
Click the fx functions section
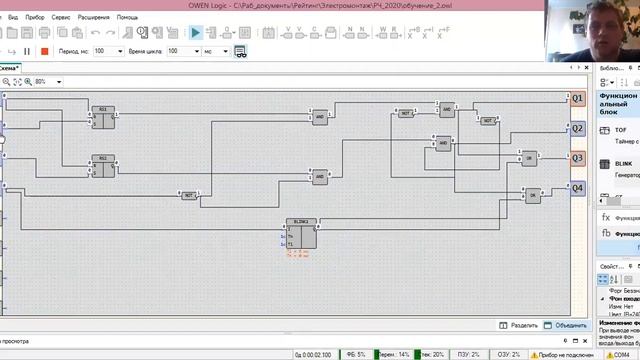(x=618, y=218)
